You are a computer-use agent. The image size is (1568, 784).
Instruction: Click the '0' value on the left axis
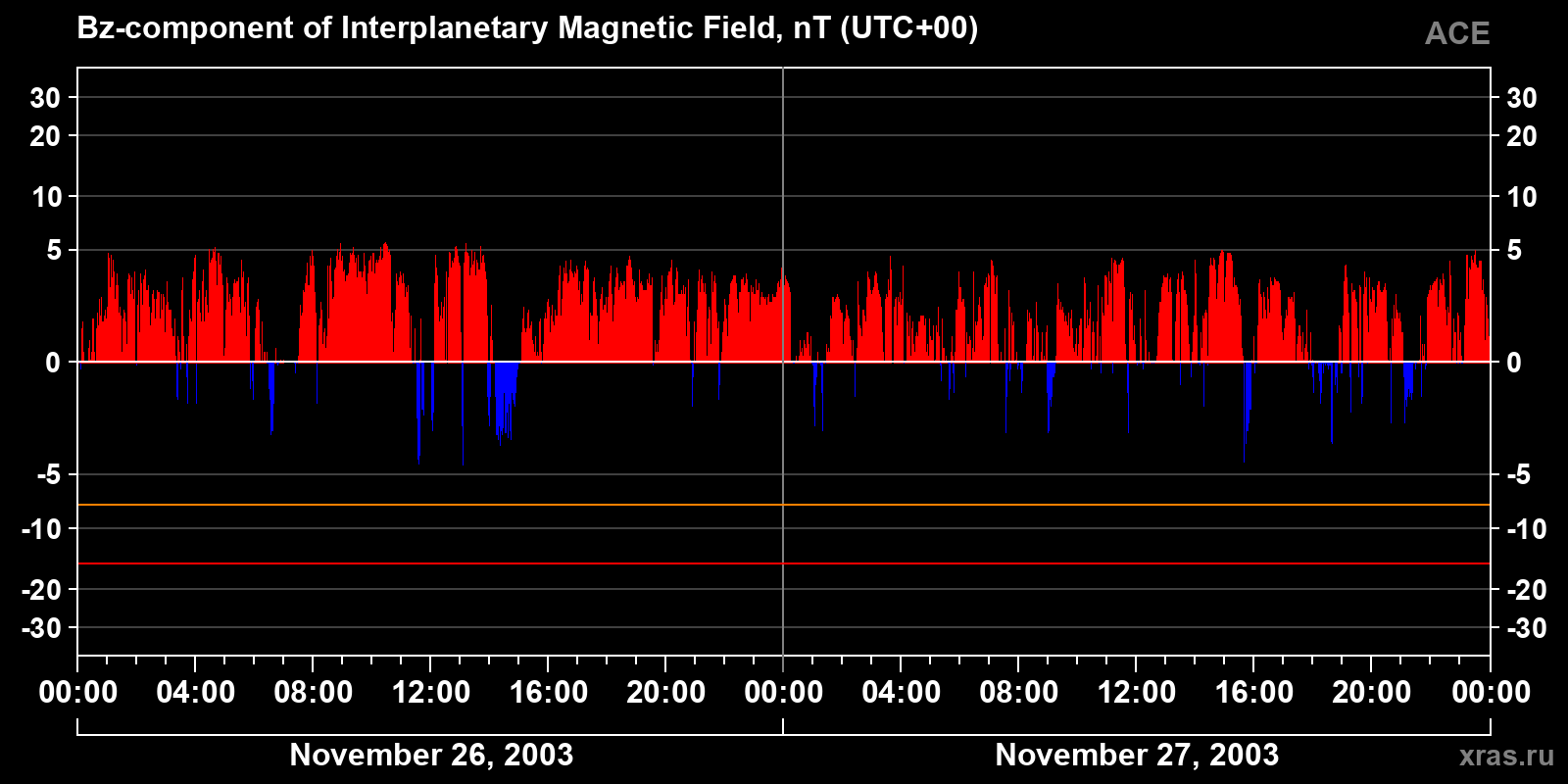[53, 363]
